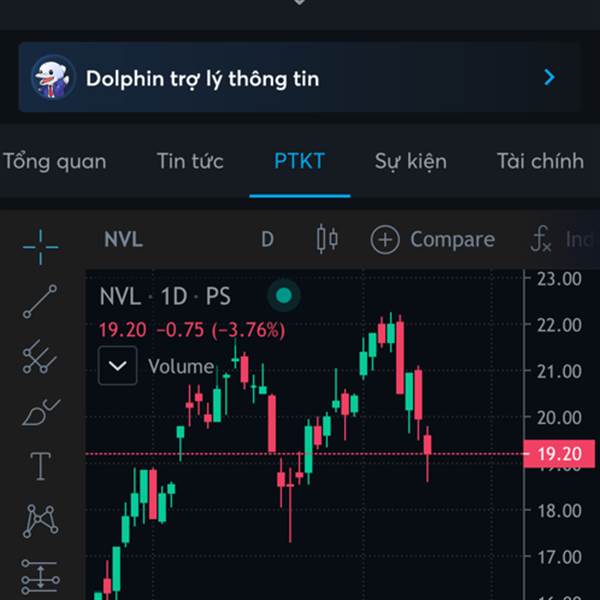Change the candlestick chart style
Viewport: 600px width, 600px height.
click(x=327, y=240)
